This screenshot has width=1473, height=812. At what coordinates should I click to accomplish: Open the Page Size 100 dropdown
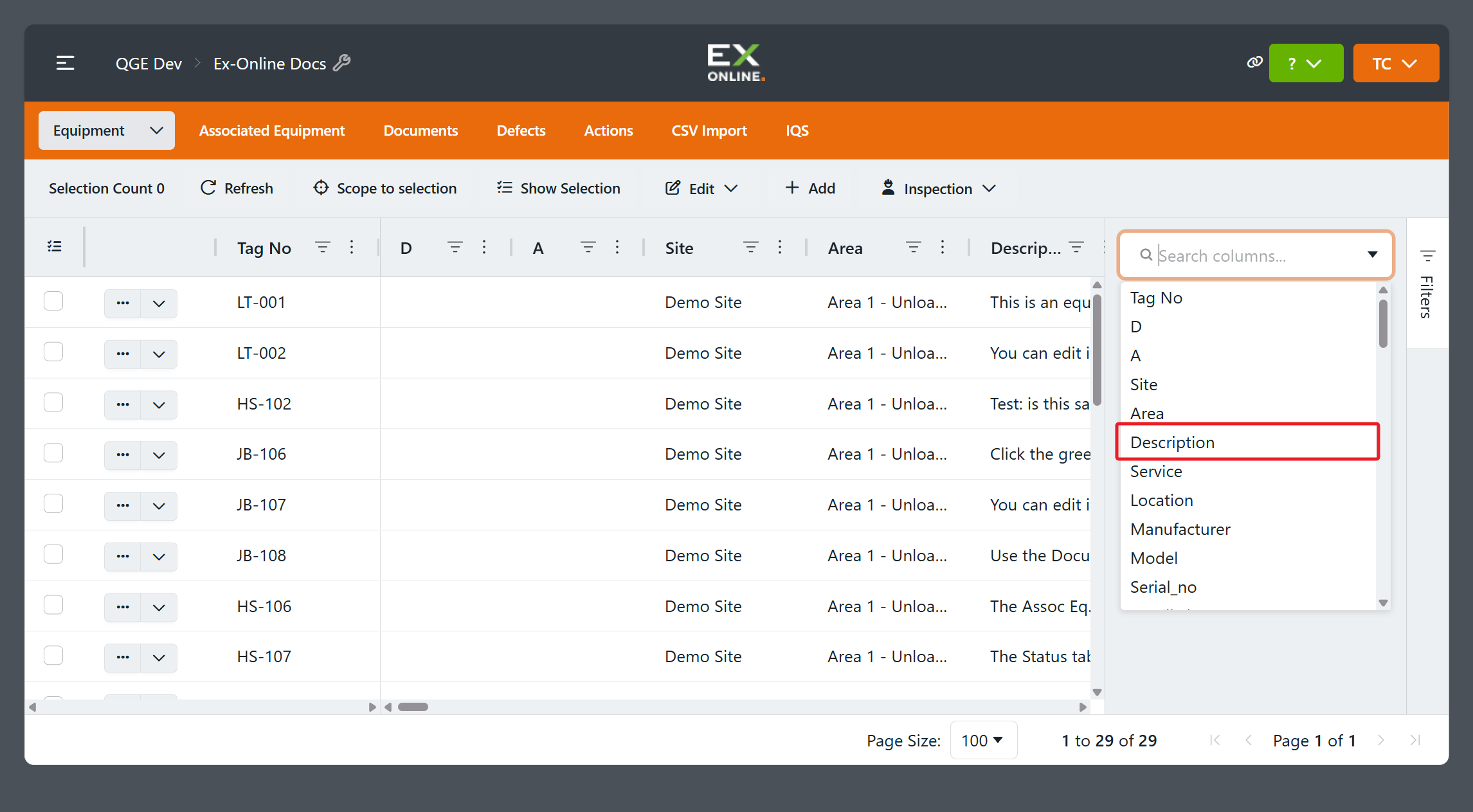[x=983, y=740]
